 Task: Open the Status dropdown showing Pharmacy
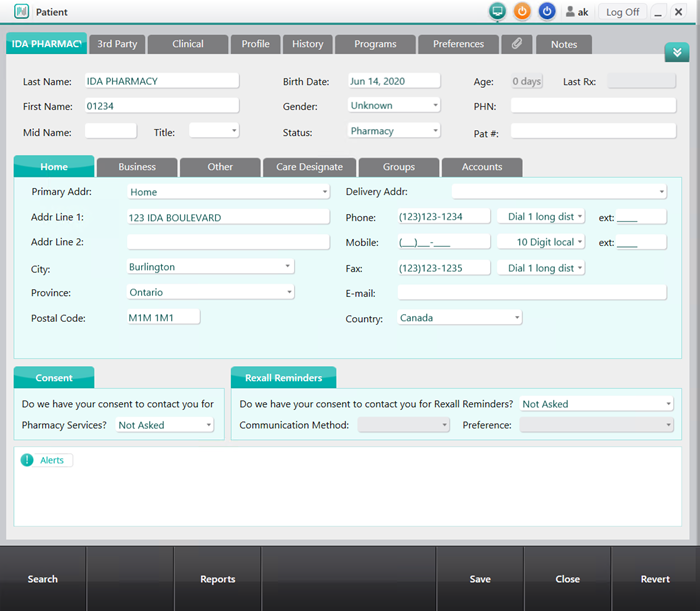pos(394,131)
